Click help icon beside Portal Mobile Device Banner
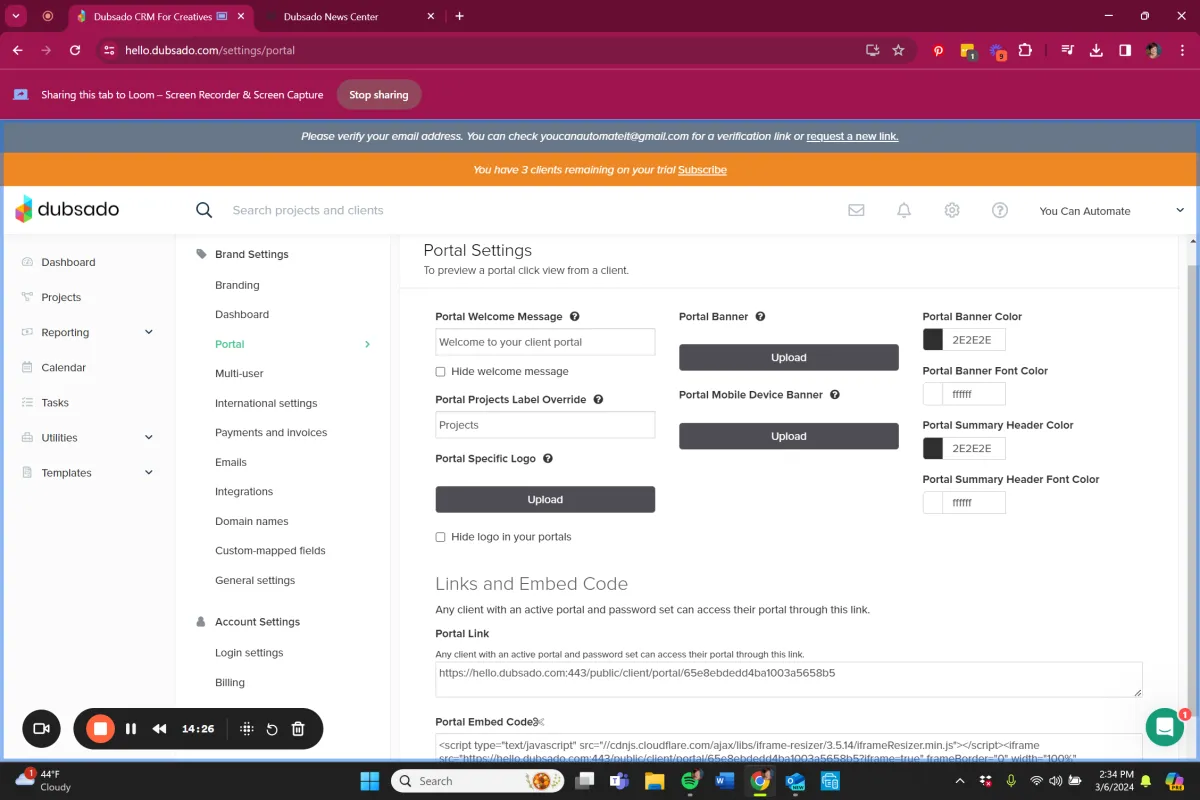Screen dimensions: 1200x800 pyautogui.click(x=835, y=394)
